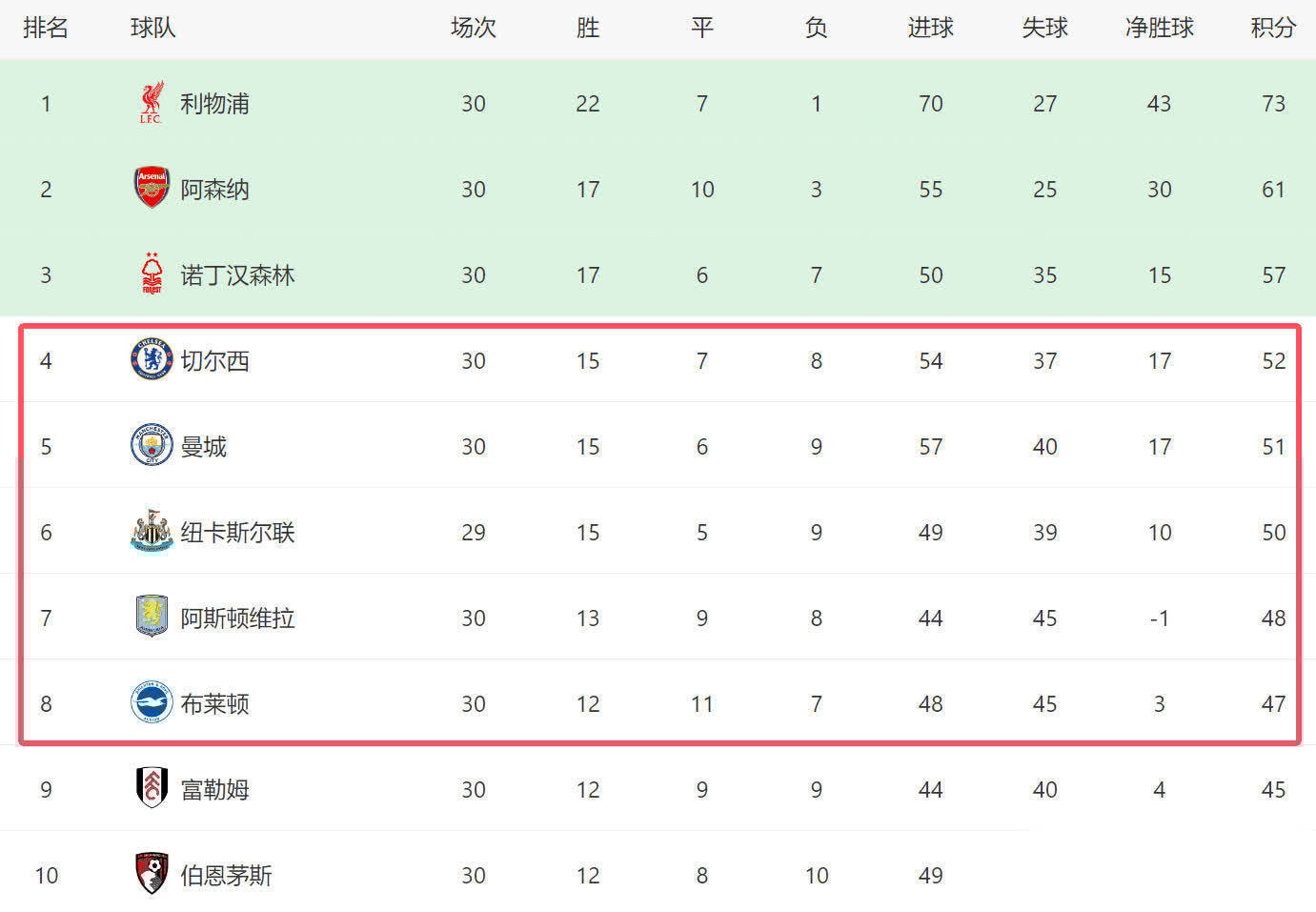Click the Newcastle United crest icon
The image size is (1316, 912).
point(152,531)
